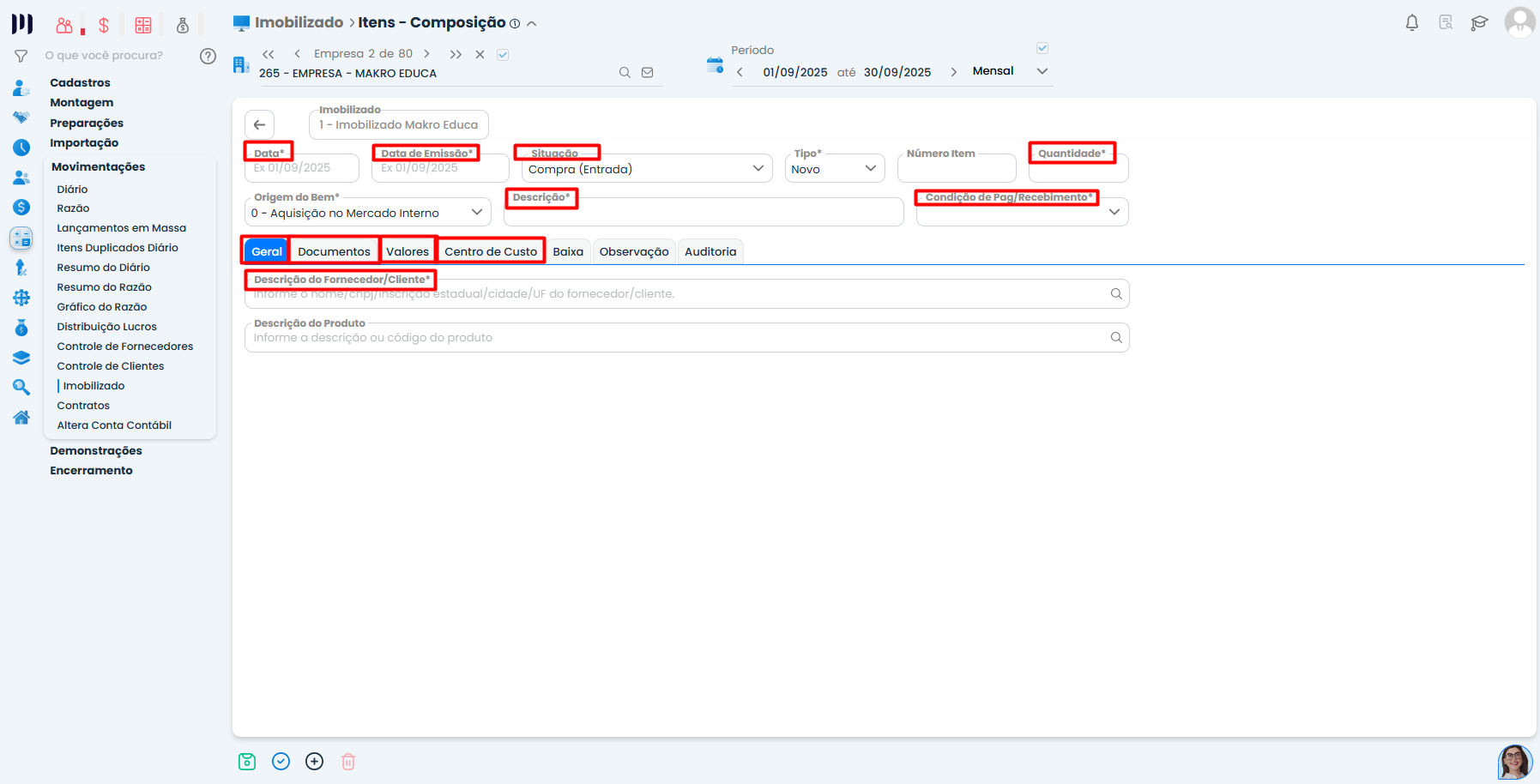Image resolution: width=1540 pixels, height=784 pixels.
Task: Click the email envelope icon beside company
Action: tap(648, 73)
